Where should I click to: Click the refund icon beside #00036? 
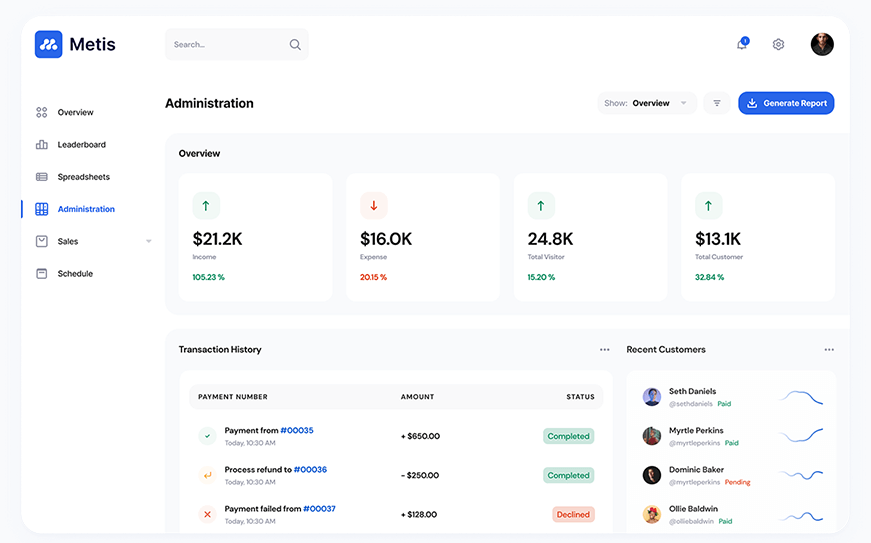click(x=207, y=475)
